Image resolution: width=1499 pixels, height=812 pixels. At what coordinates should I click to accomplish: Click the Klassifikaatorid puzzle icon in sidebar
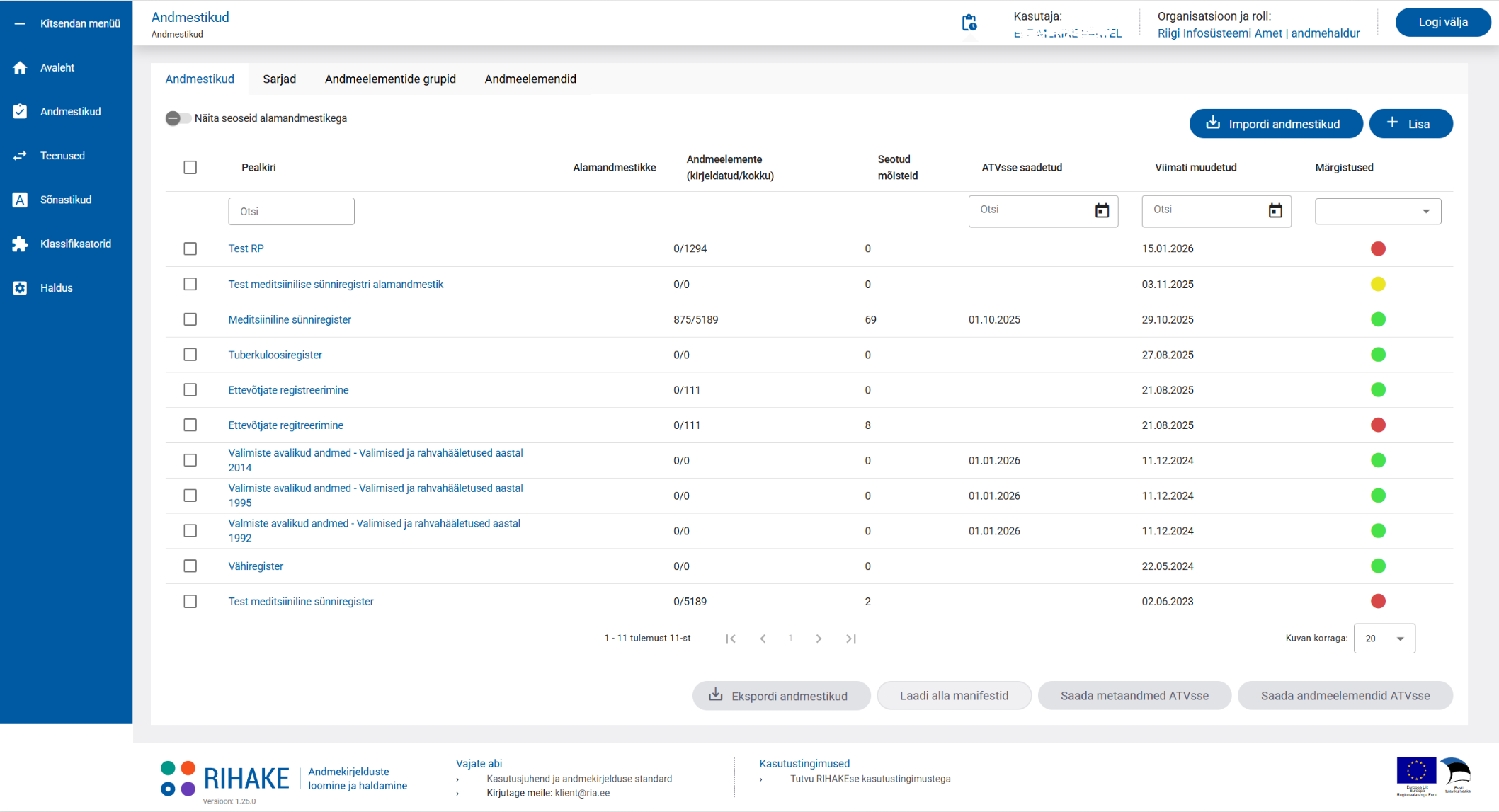click(20, 244)
